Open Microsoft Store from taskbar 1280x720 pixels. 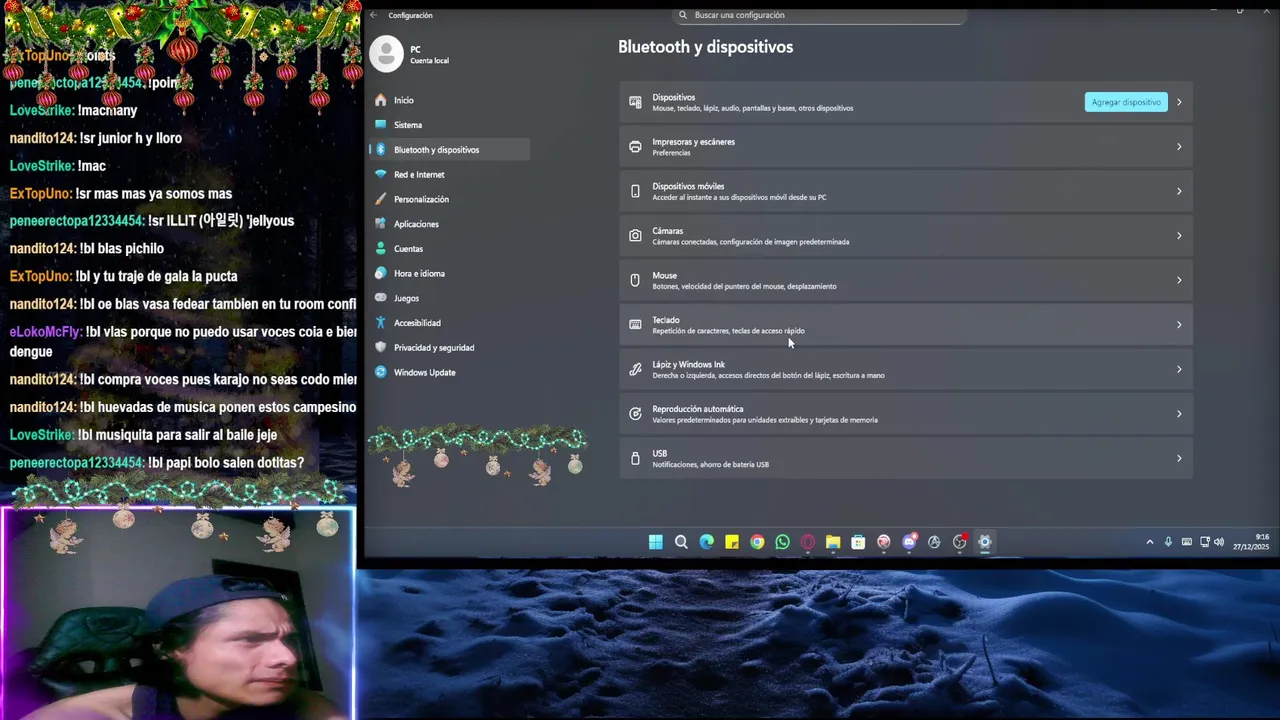pyautogui.click(x=858, y=542)
